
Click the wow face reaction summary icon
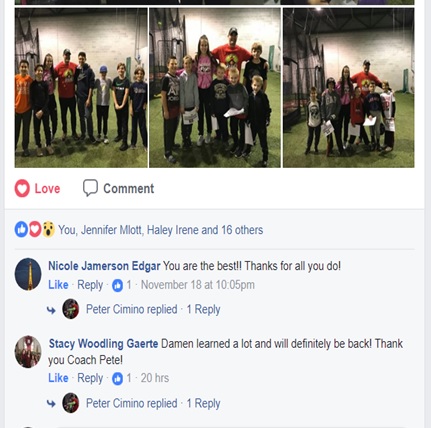point(48,229)
